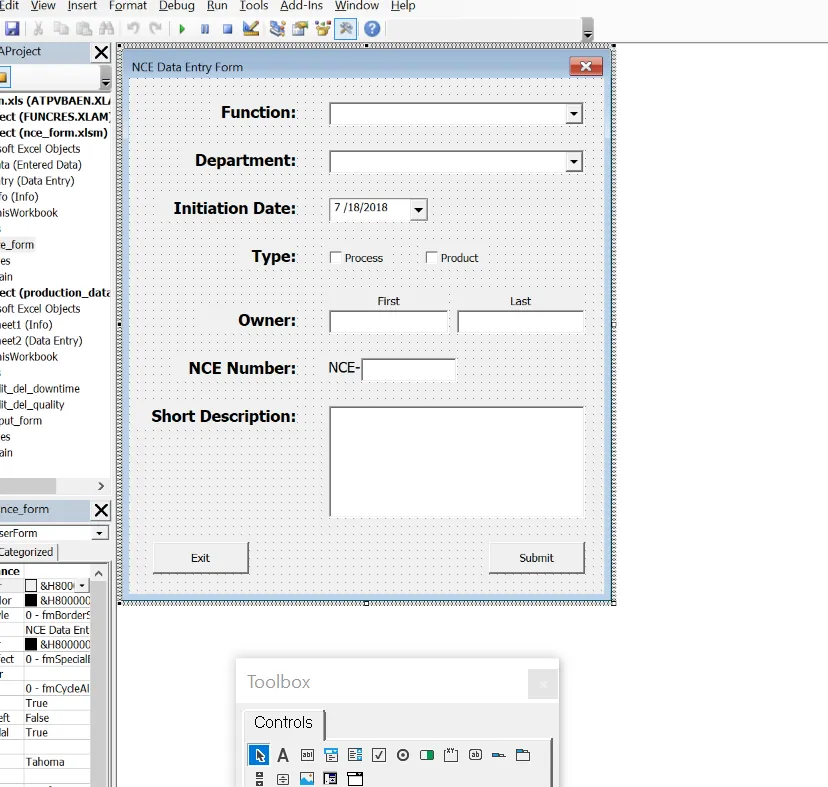
Task: Open the BackColor &H800 property dropdown
Action: click(x=82, y=586)
